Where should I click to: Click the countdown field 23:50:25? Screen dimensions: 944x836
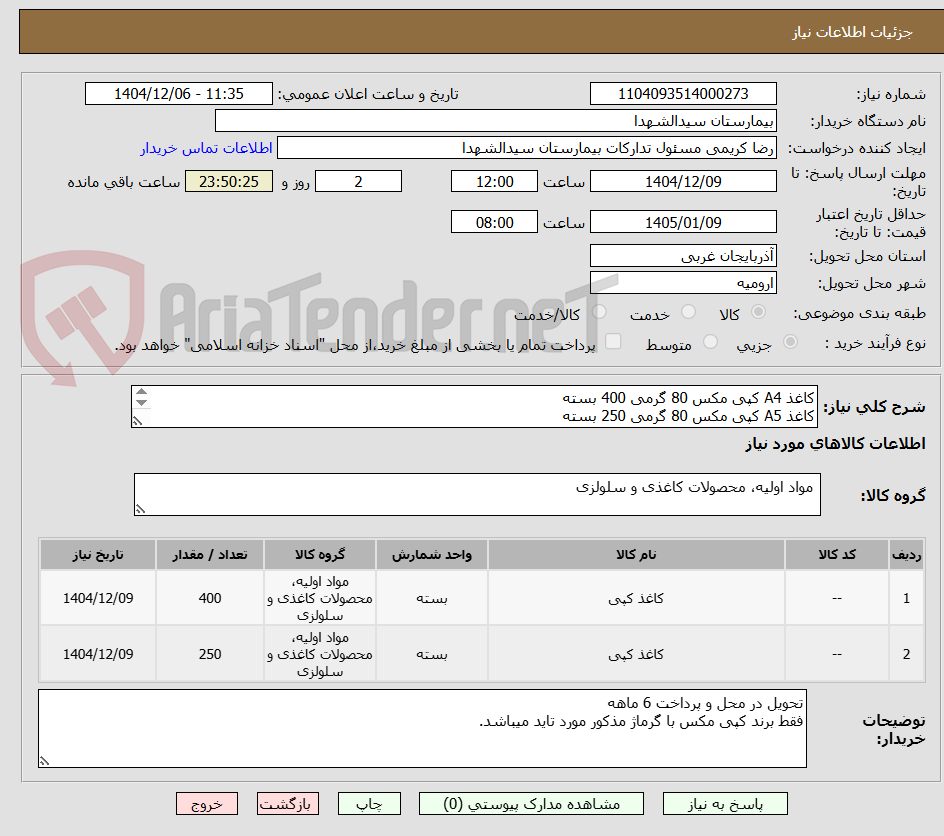point(229,181)
